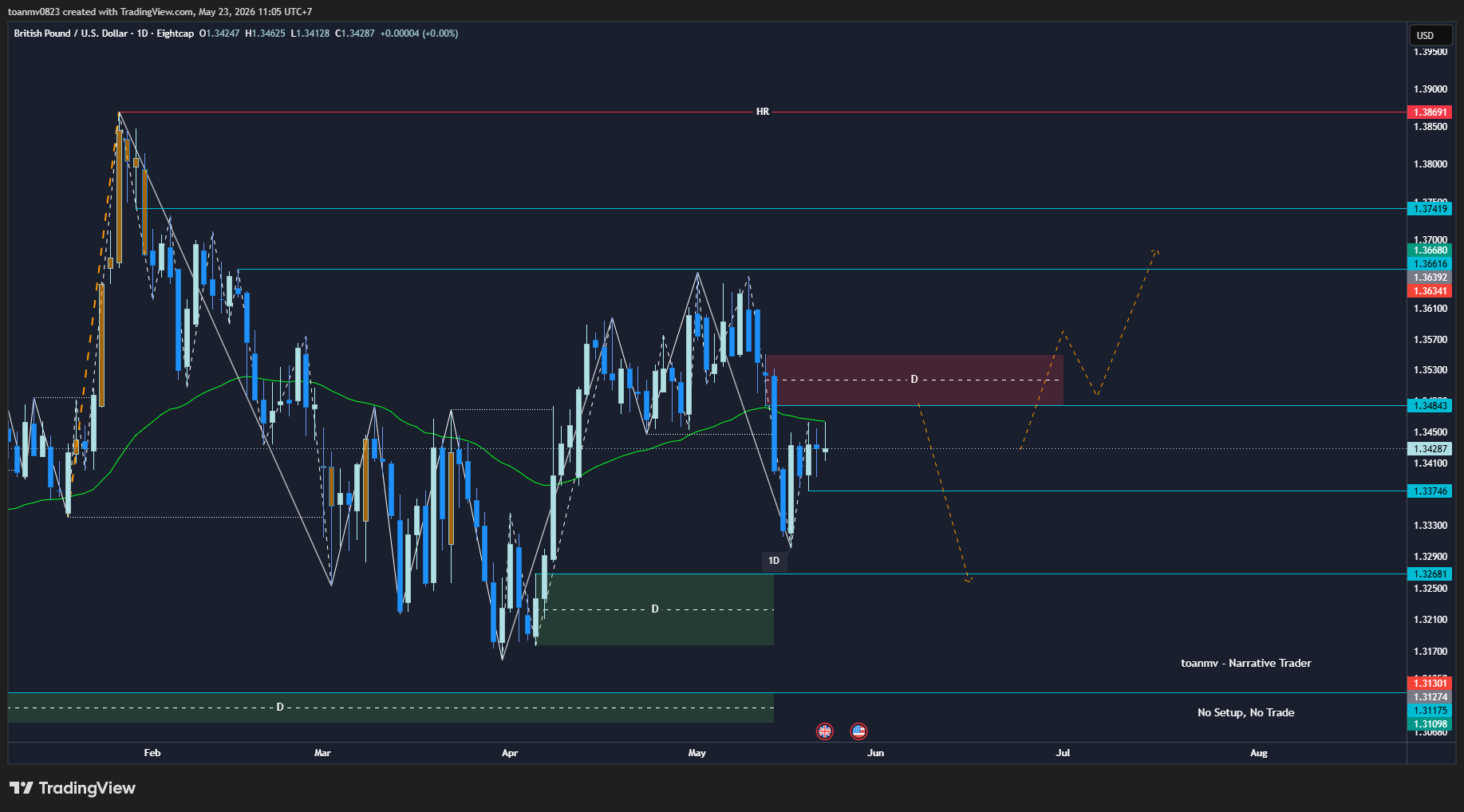Image resolution: width=1464 pixels, height=812 pixels.
Task: Click the gray 1.31274 price label
Action: pos(1430,697)
